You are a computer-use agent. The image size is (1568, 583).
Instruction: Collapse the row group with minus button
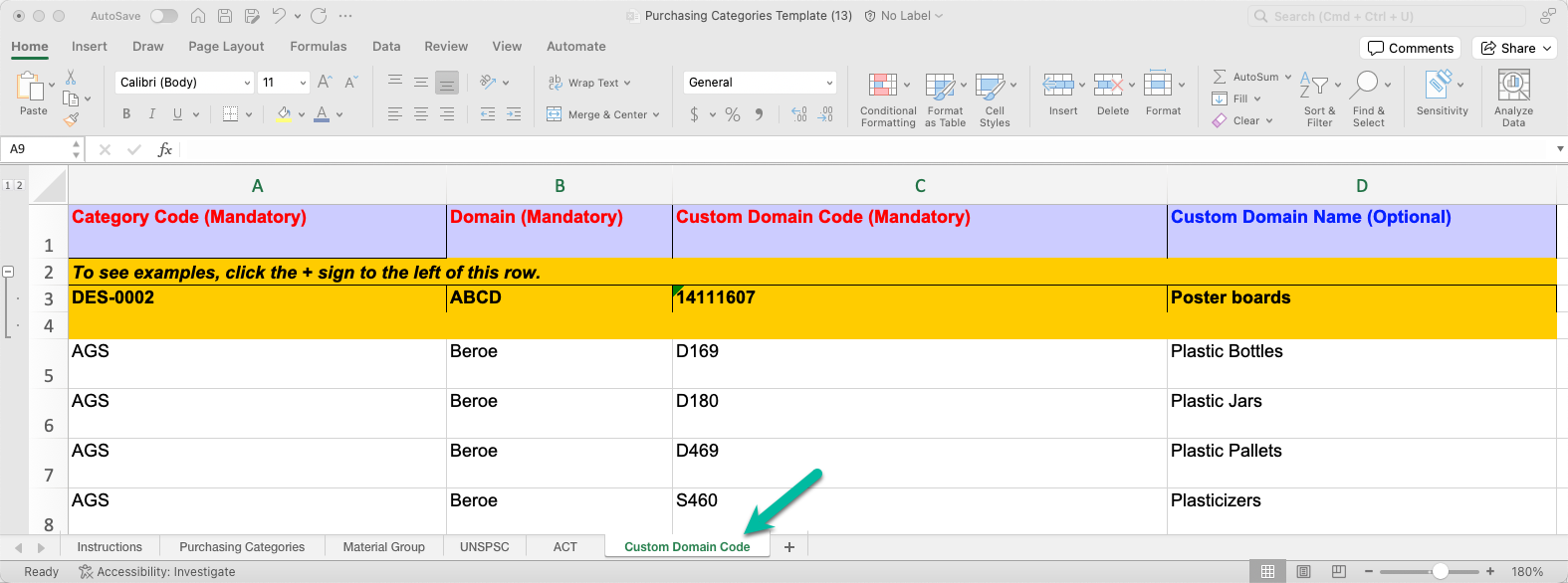8,272
